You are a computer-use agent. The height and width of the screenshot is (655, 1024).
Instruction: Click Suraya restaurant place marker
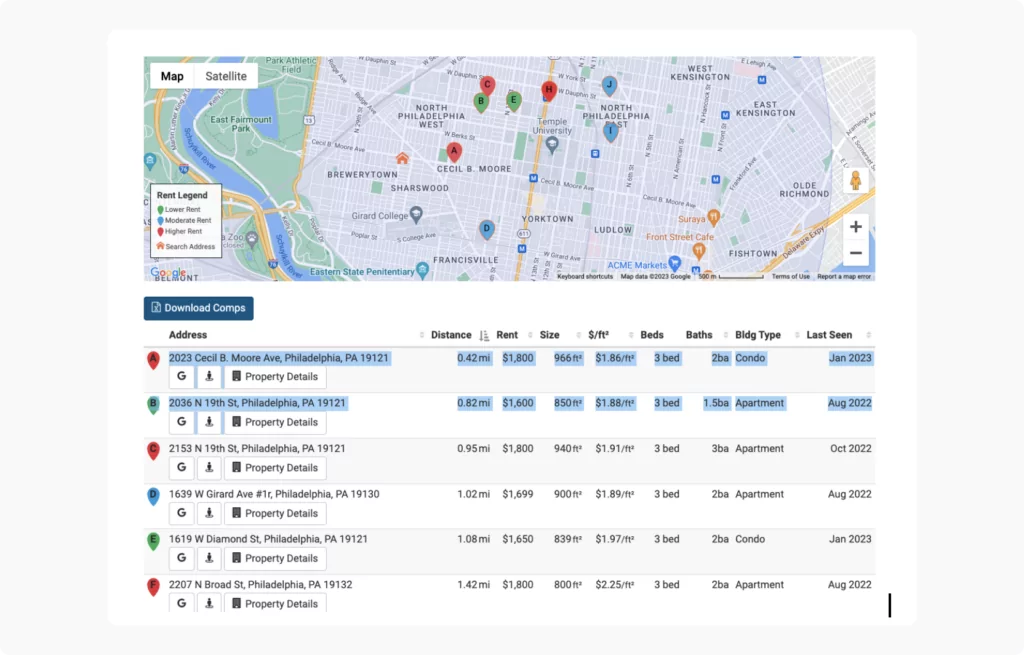714,217
